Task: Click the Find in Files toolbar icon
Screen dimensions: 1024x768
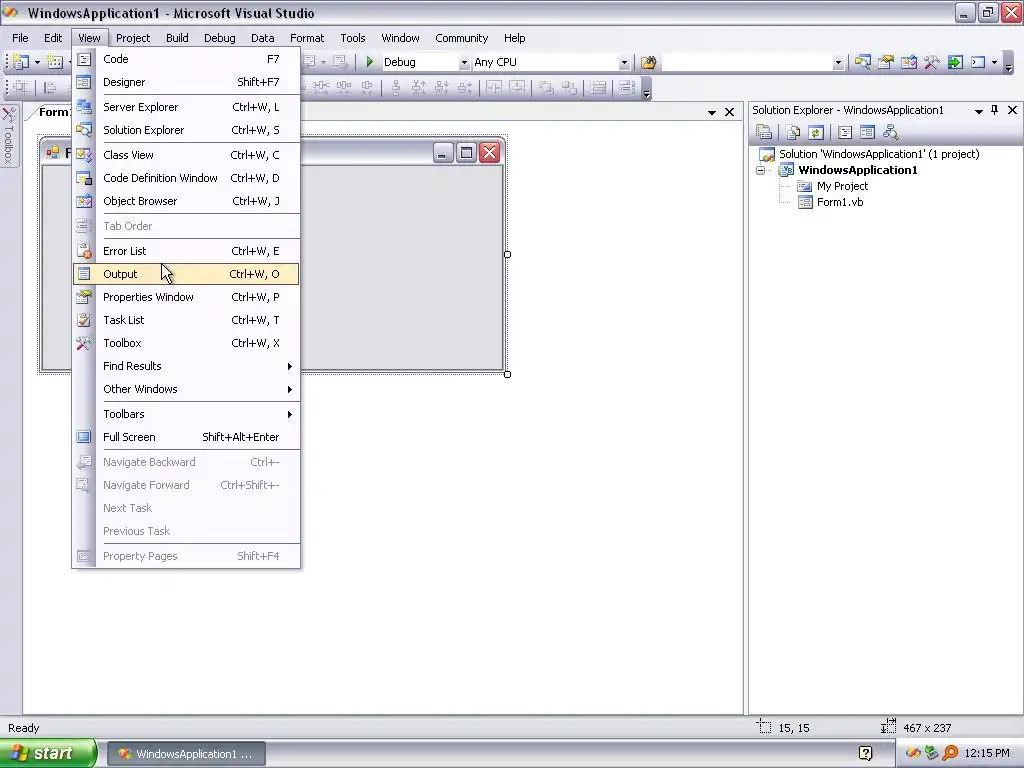Action: pos(648,62)
